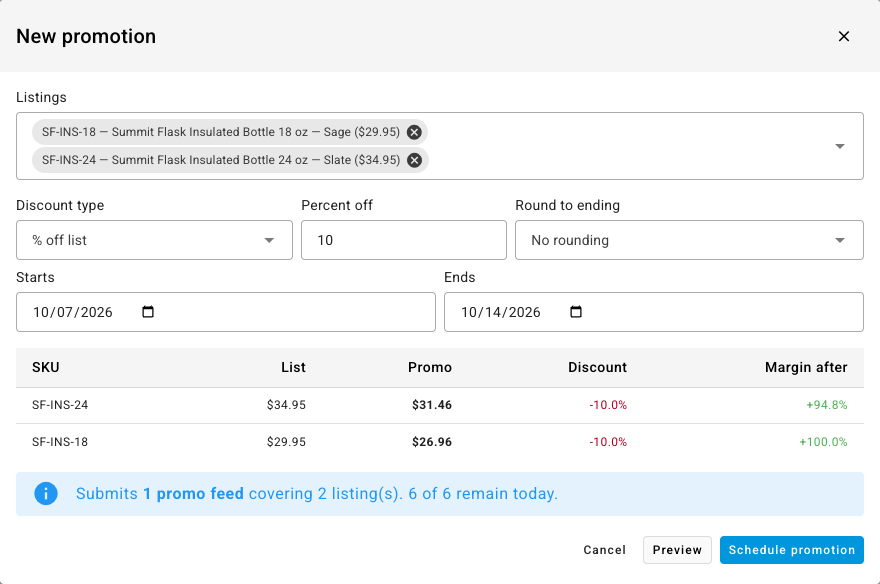This screenshot has width=880, height=584.
Task: Open the Discount type dropdown
Action: pos(154,240)
